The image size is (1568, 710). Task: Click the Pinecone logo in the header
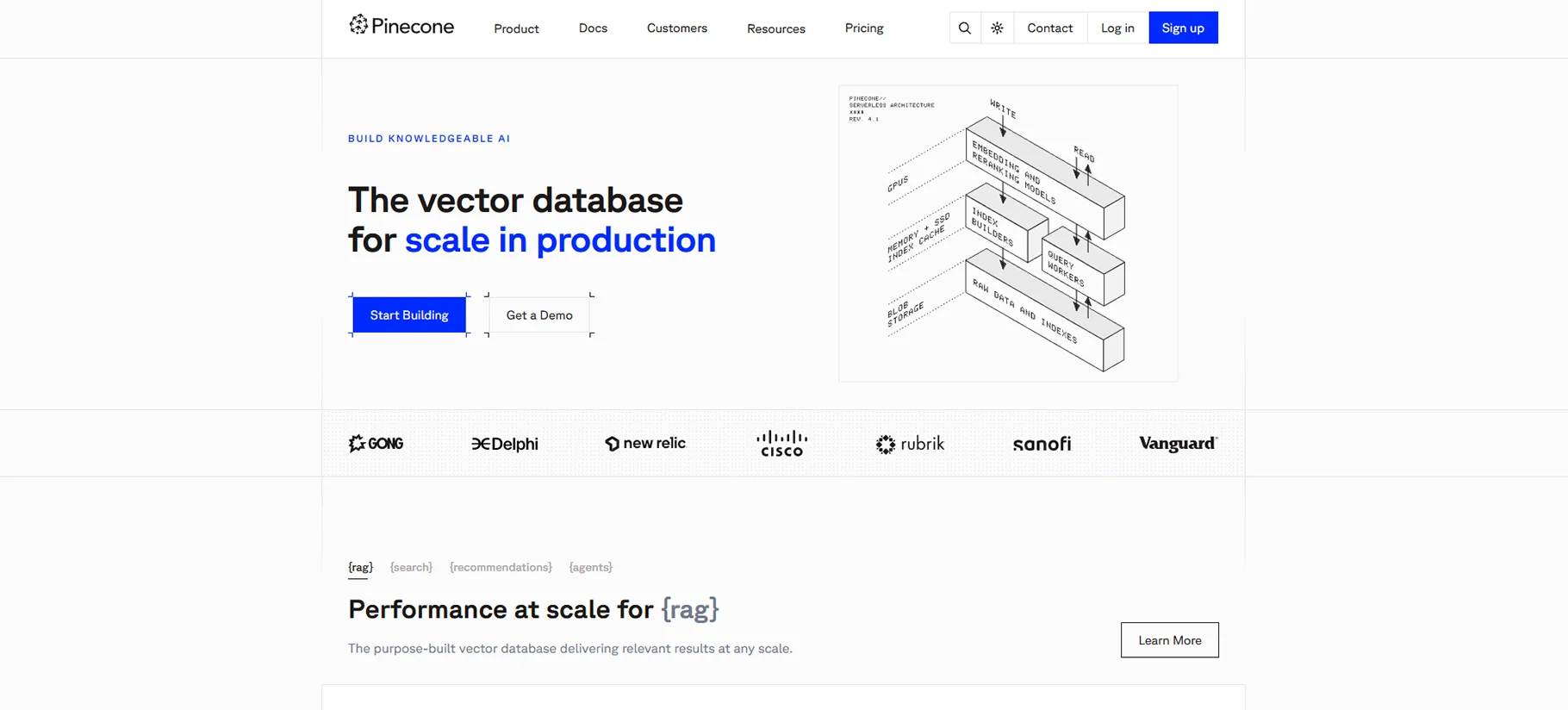click(401, 26)
